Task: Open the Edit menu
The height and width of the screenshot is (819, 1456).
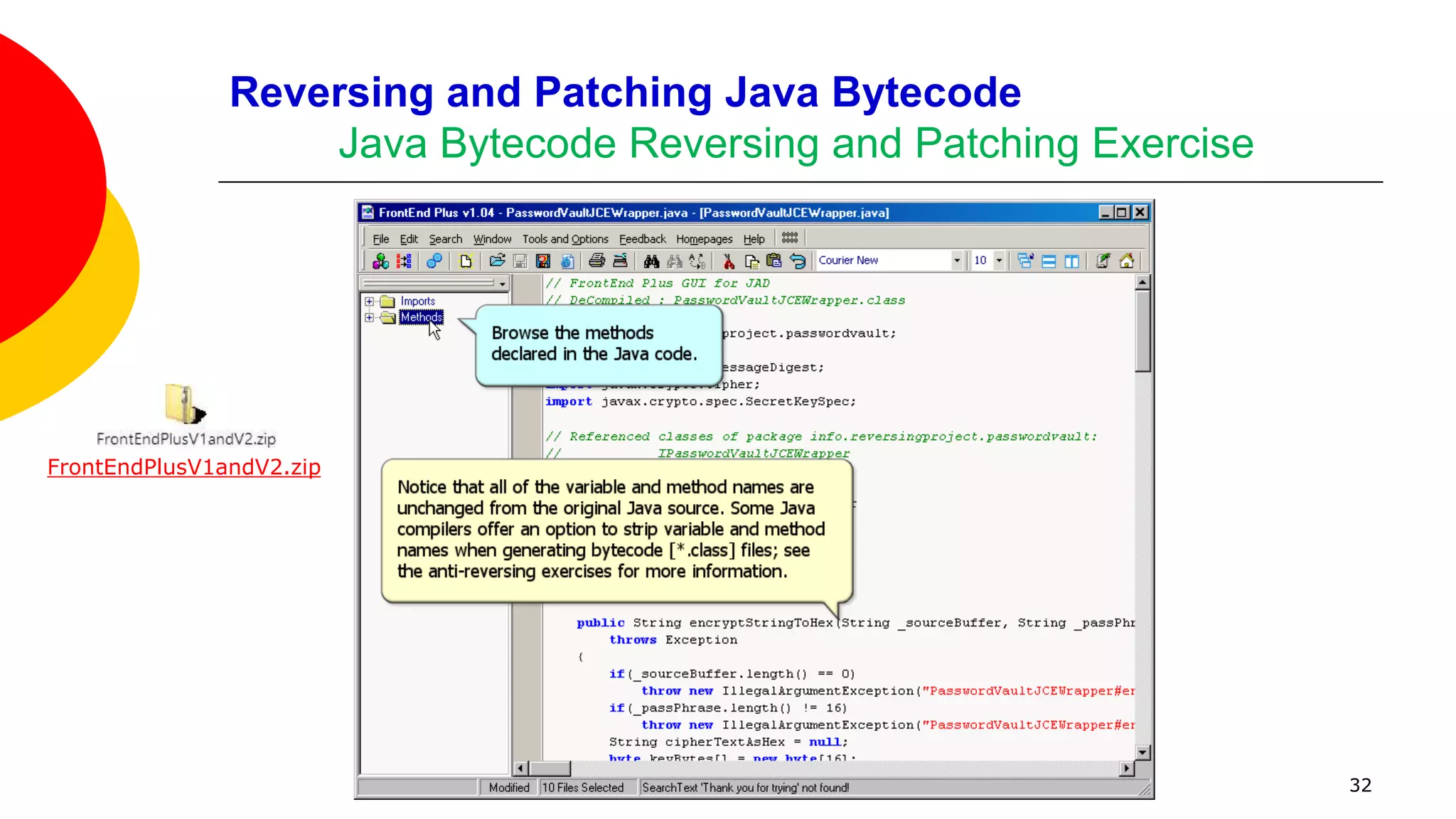Action: tap(409, 239)
